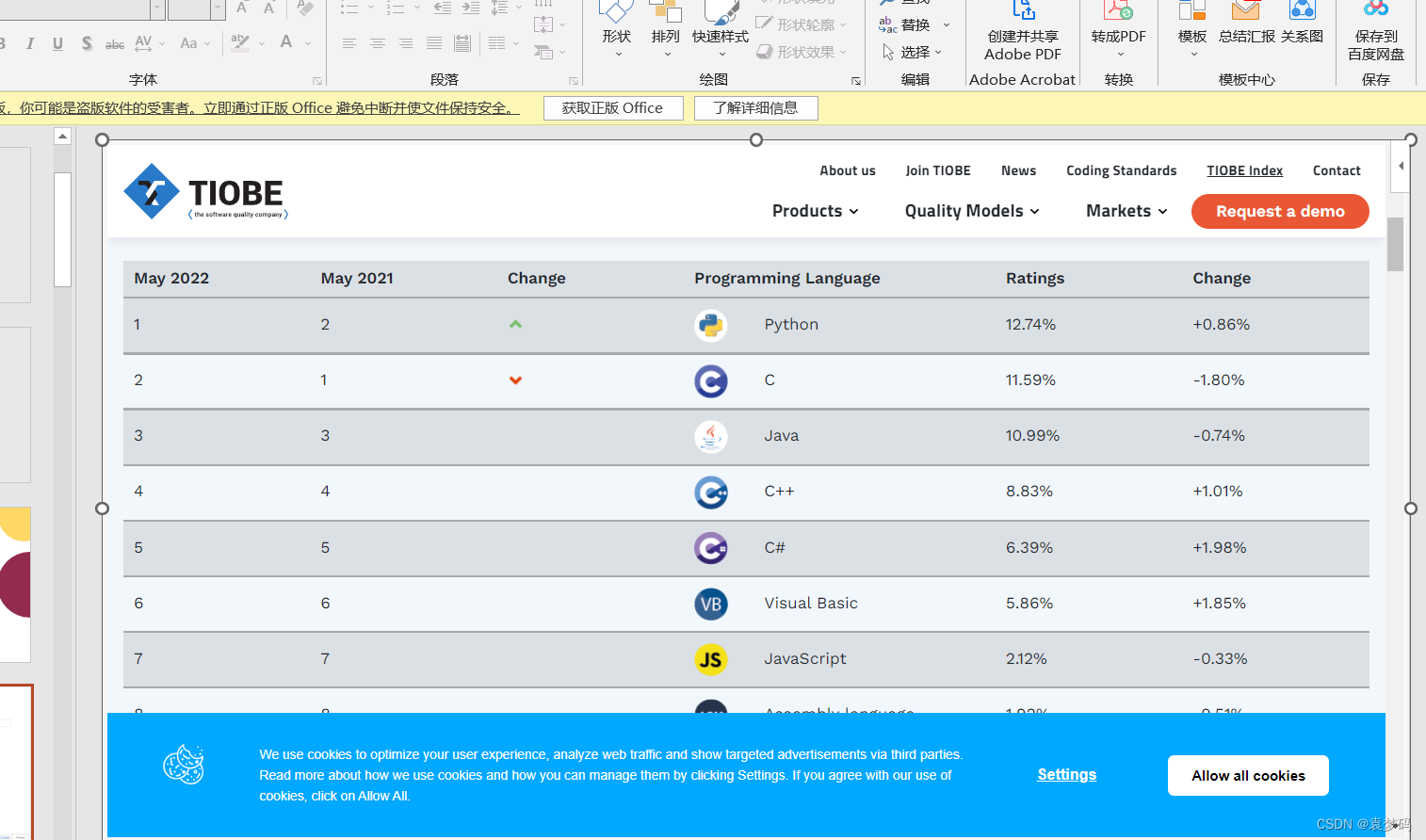Open the Join TIOBE page
Screen dimensions: 1426x840
coord(938,170)
